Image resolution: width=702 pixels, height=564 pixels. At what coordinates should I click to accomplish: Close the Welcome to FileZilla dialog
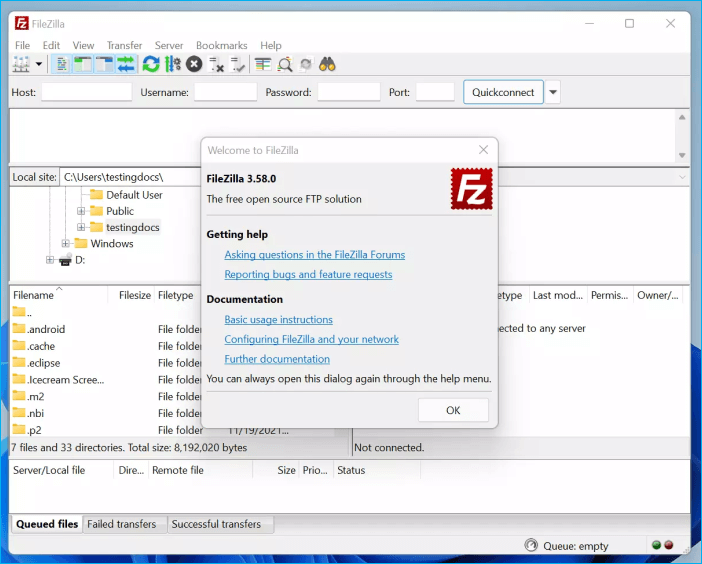click(484, 150)
